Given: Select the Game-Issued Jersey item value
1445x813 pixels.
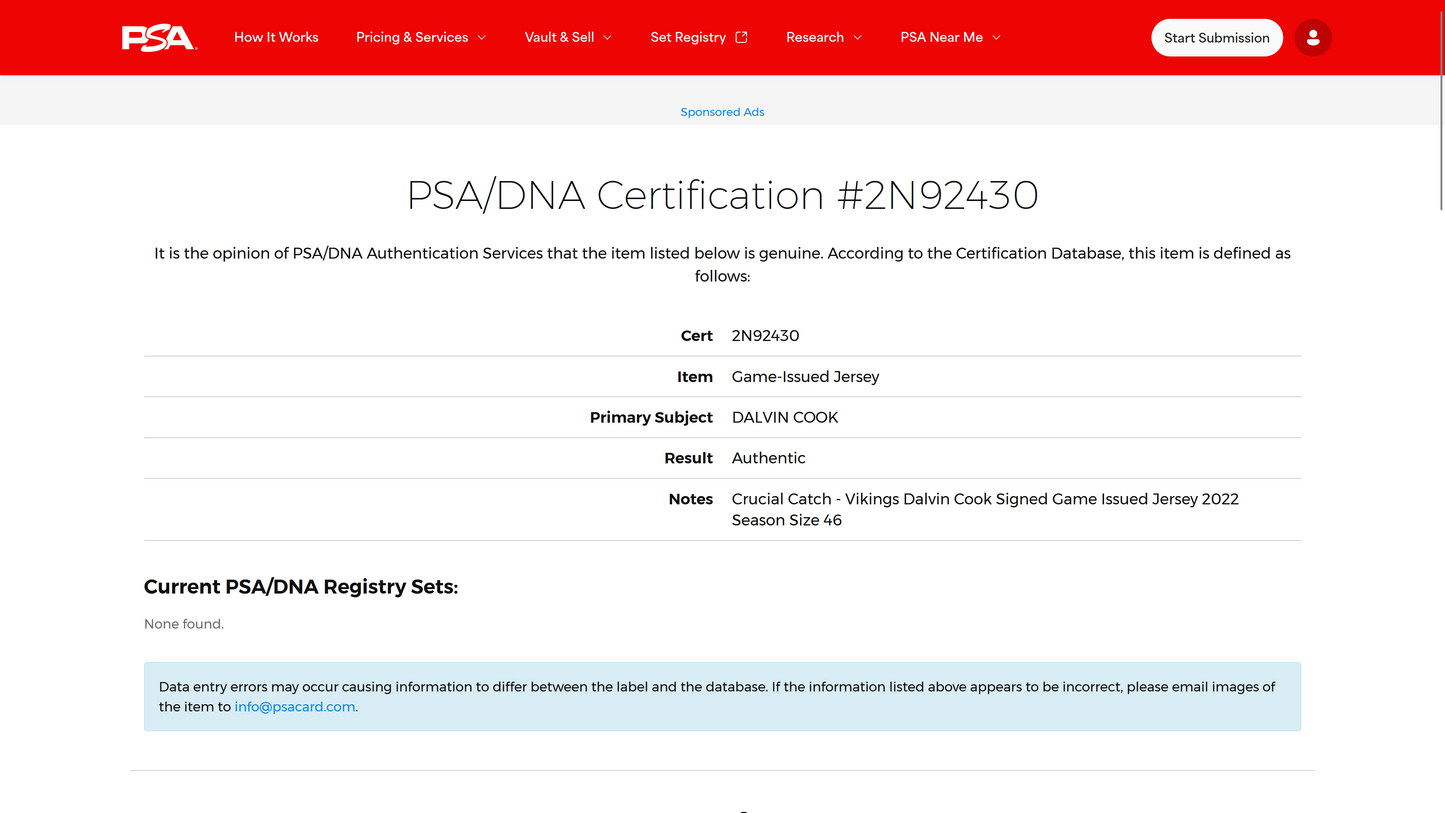Looking at the screenshot, I should point(806,377).
